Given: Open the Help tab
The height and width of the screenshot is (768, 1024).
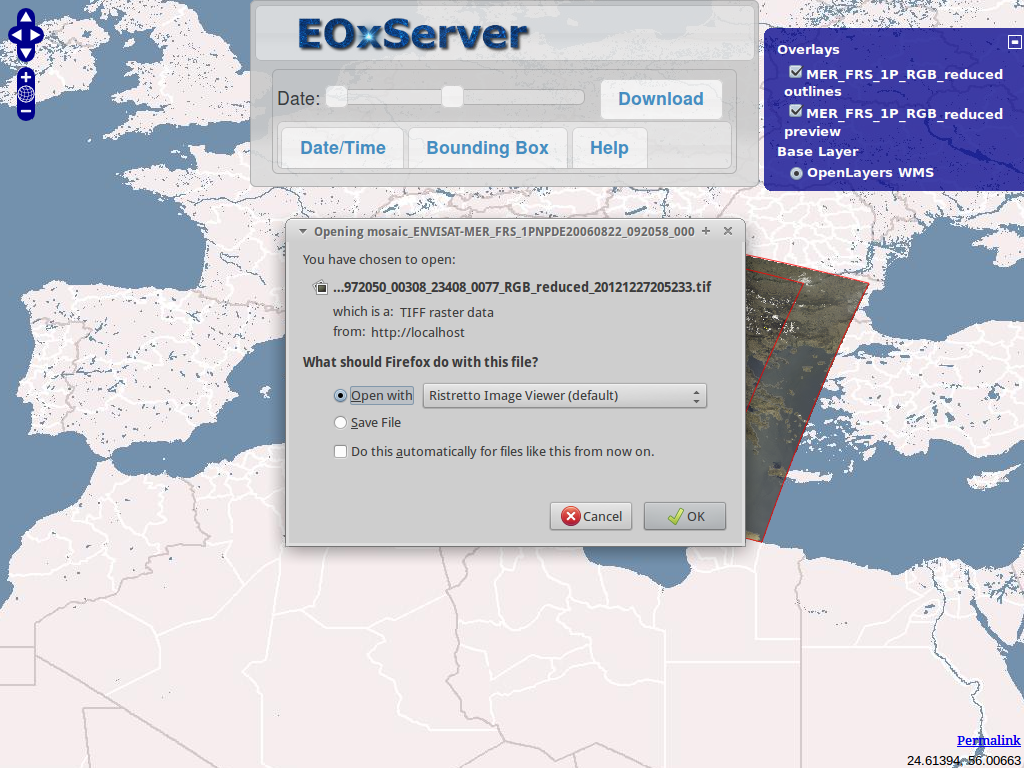Looking at the screenshot, I should pyautogui.click(x=609, y=148).
